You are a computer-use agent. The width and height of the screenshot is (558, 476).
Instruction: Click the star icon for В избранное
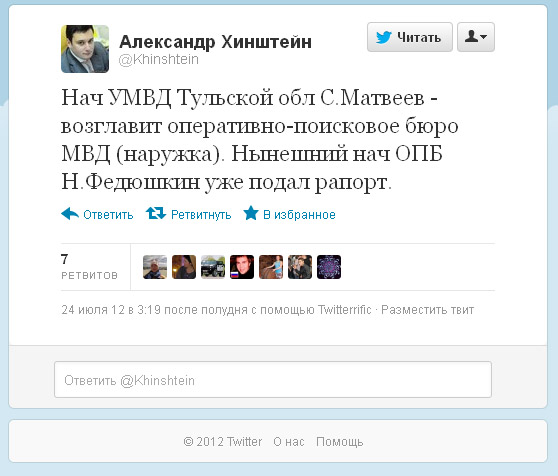pos(251,213)
